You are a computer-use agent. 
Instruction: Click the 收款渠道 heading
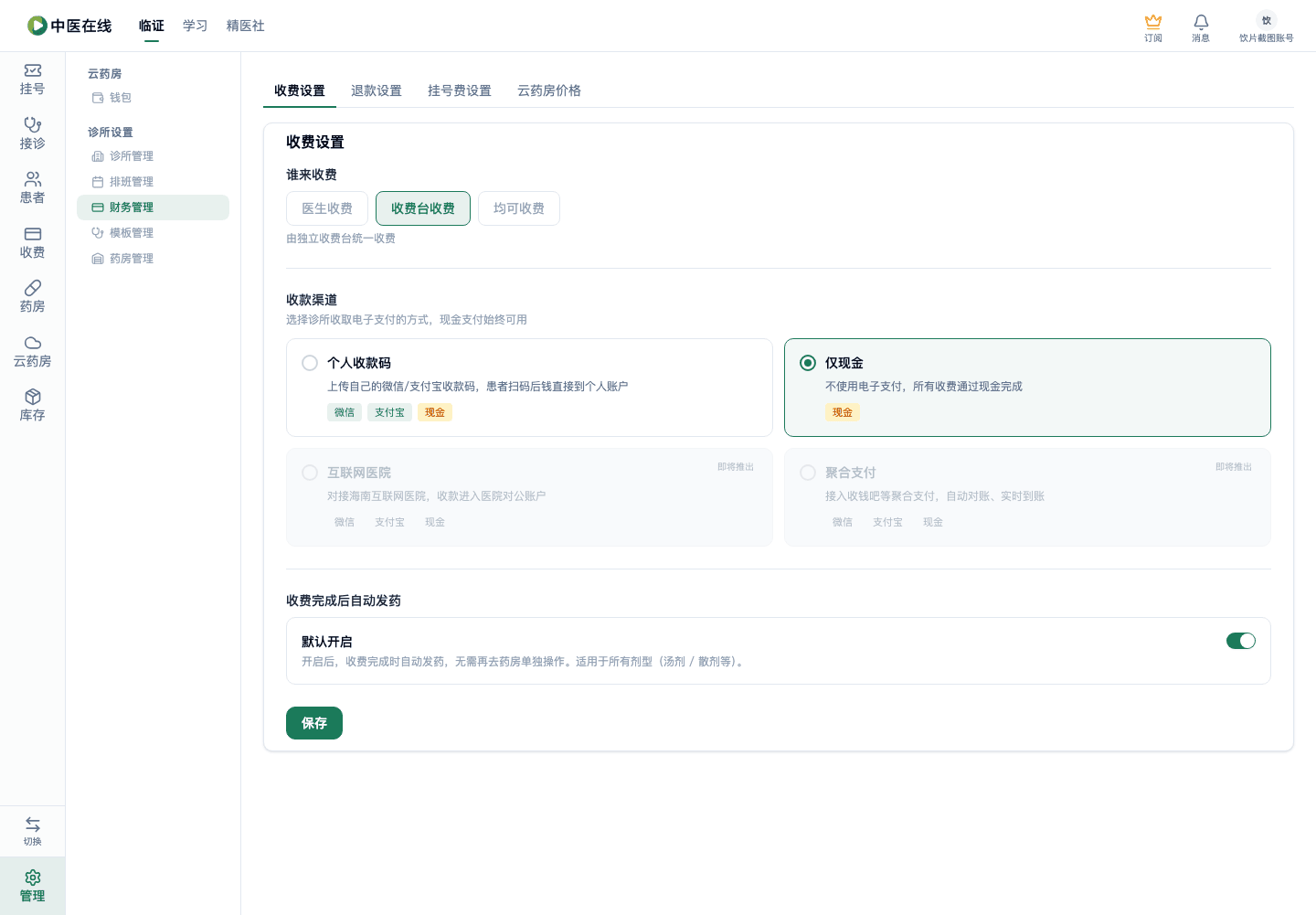coord(312,300)
